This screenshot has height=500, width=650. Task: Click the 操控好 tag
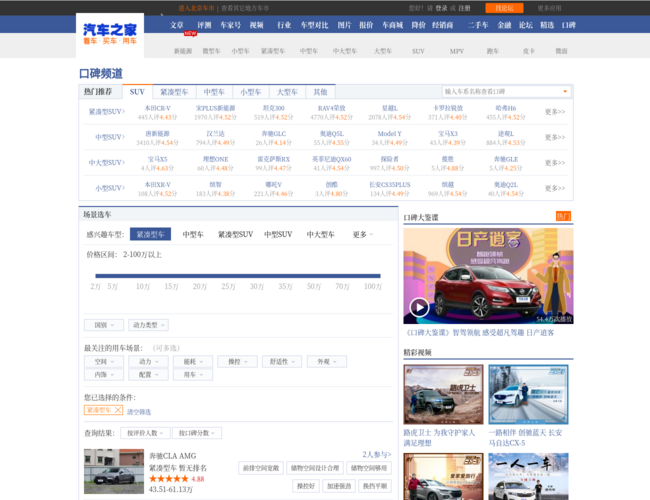pyautogui.click(x=306, y=486)
